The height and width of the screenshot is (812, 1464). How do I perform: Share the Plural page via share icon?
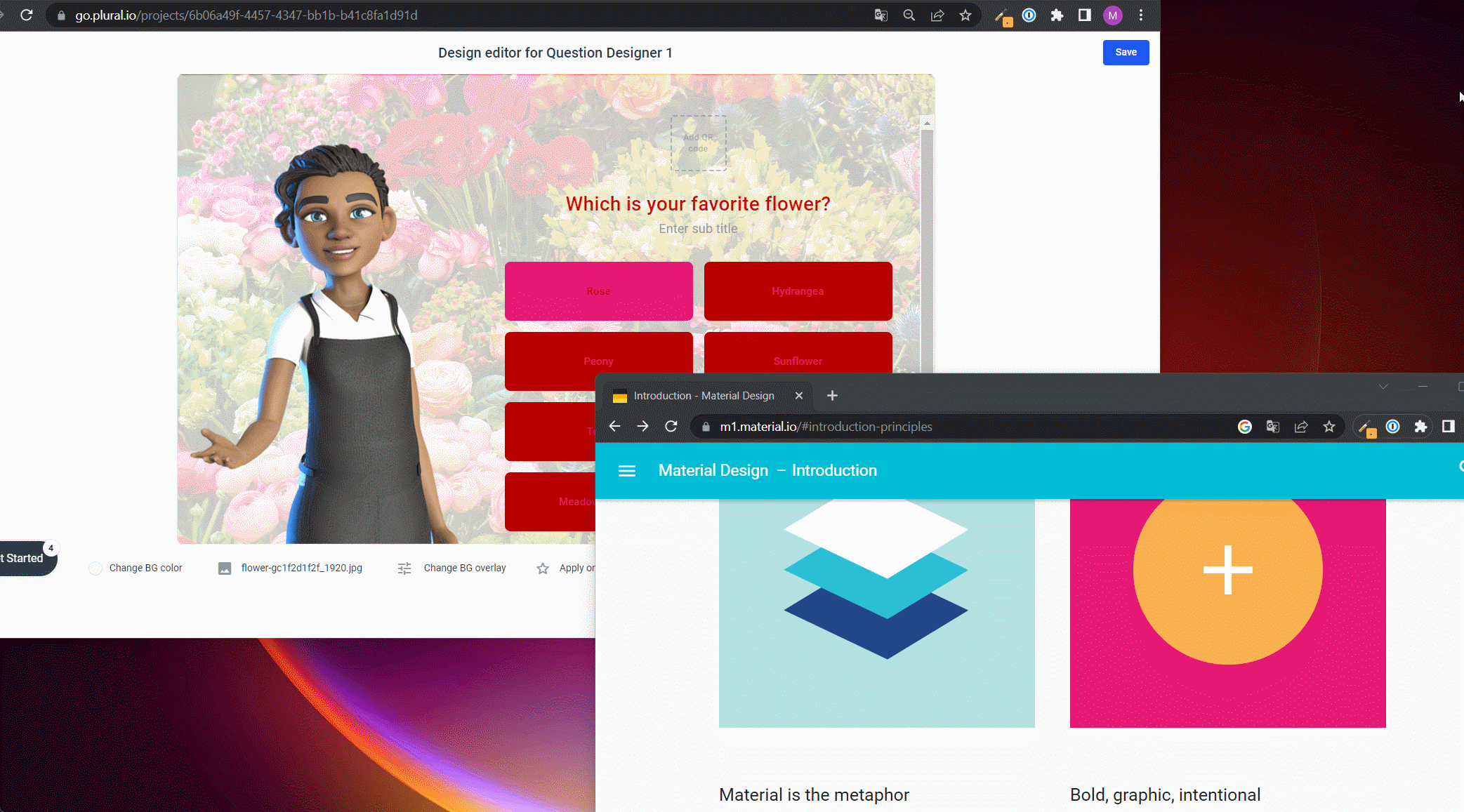pyautogui.click(x=937, y=15)
